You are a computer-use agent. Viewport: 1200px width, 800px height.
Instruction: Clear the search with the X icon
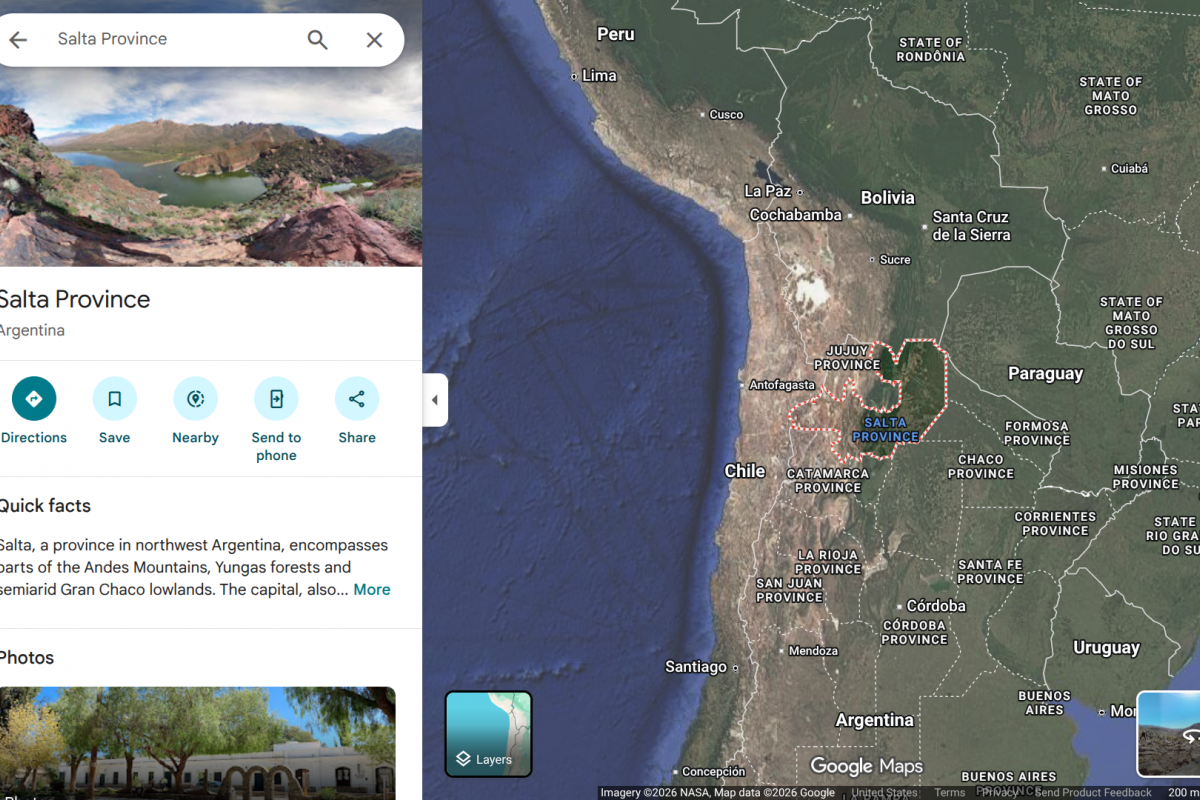coord(374,40)
